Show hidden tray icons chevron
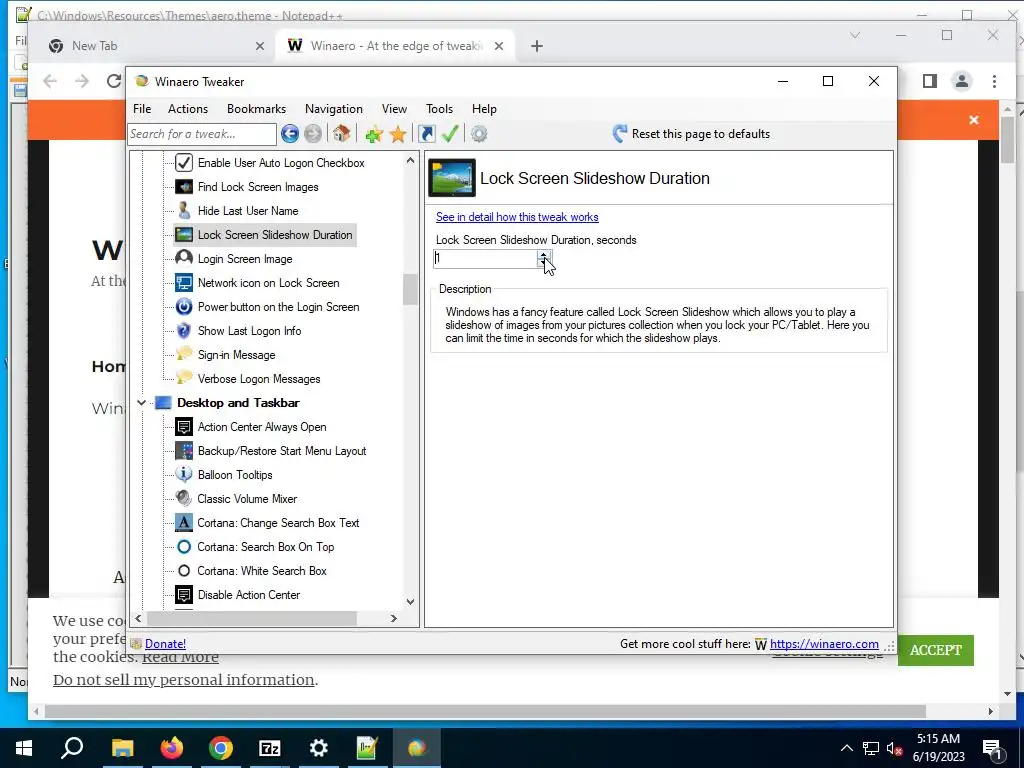 click(x=846, y=748)
